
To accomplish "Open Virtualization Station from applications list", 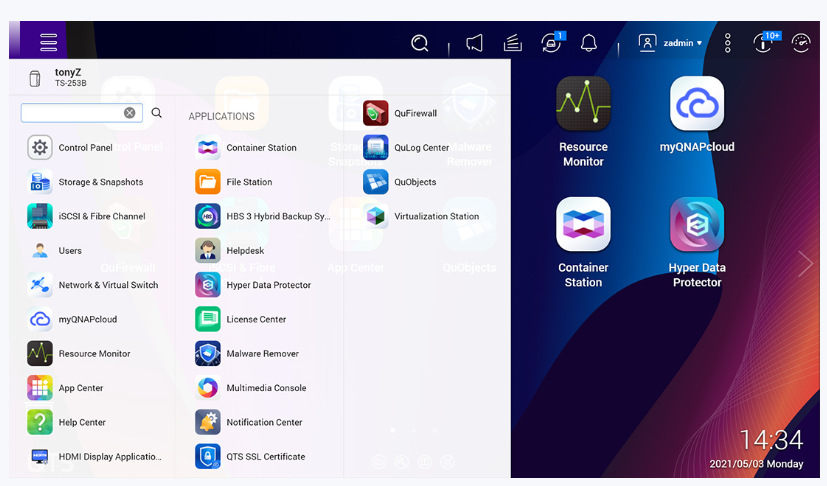I will pyautogui.click(x=435, y=216).
